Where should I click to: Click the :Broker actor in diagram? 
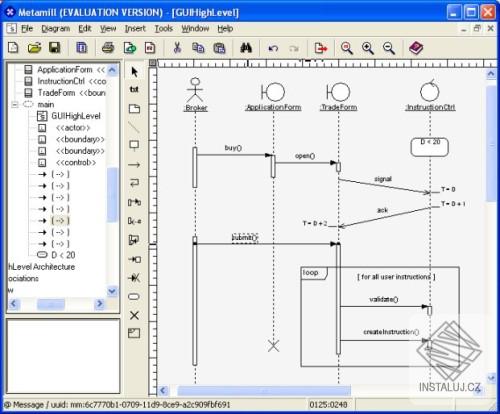[x=195, y=94]
